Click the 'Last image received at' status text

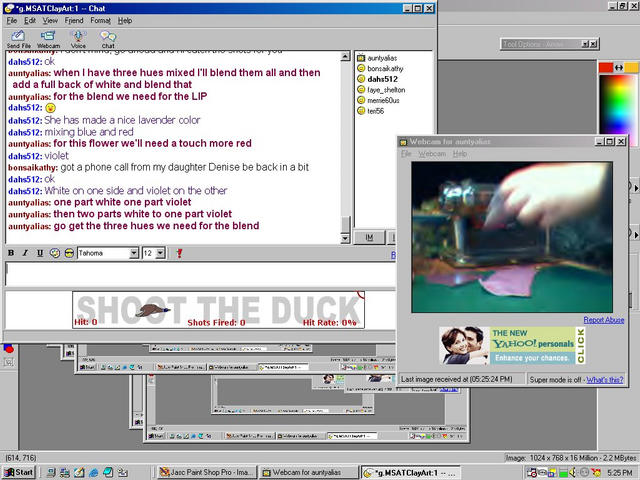click(x=456, y=379)
